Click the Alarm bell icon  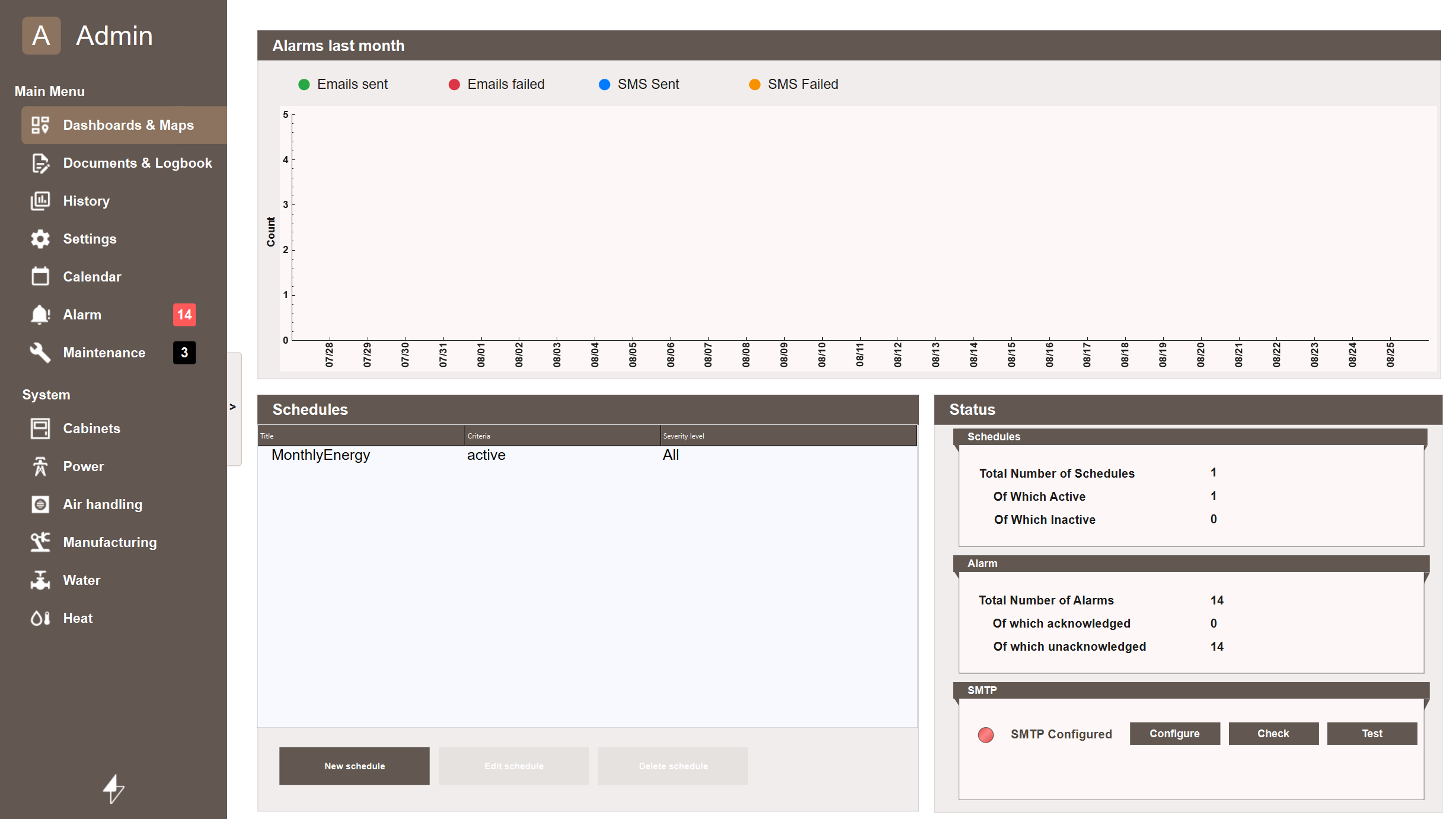[x=40, y=315]
